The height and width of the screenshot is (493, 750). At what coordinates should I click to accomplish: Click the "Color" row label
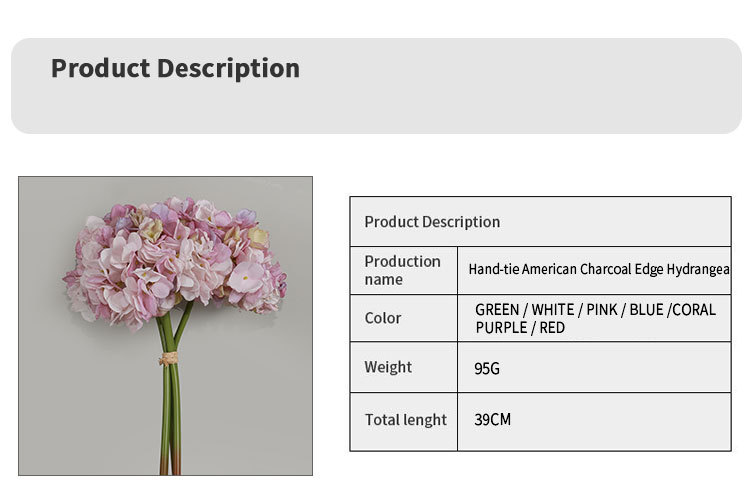click(382, 318)
